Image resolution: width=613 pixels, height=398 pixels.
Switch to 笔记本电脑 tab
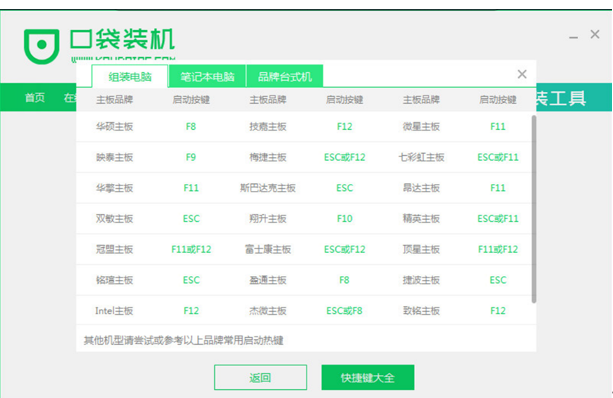[207, 77]
